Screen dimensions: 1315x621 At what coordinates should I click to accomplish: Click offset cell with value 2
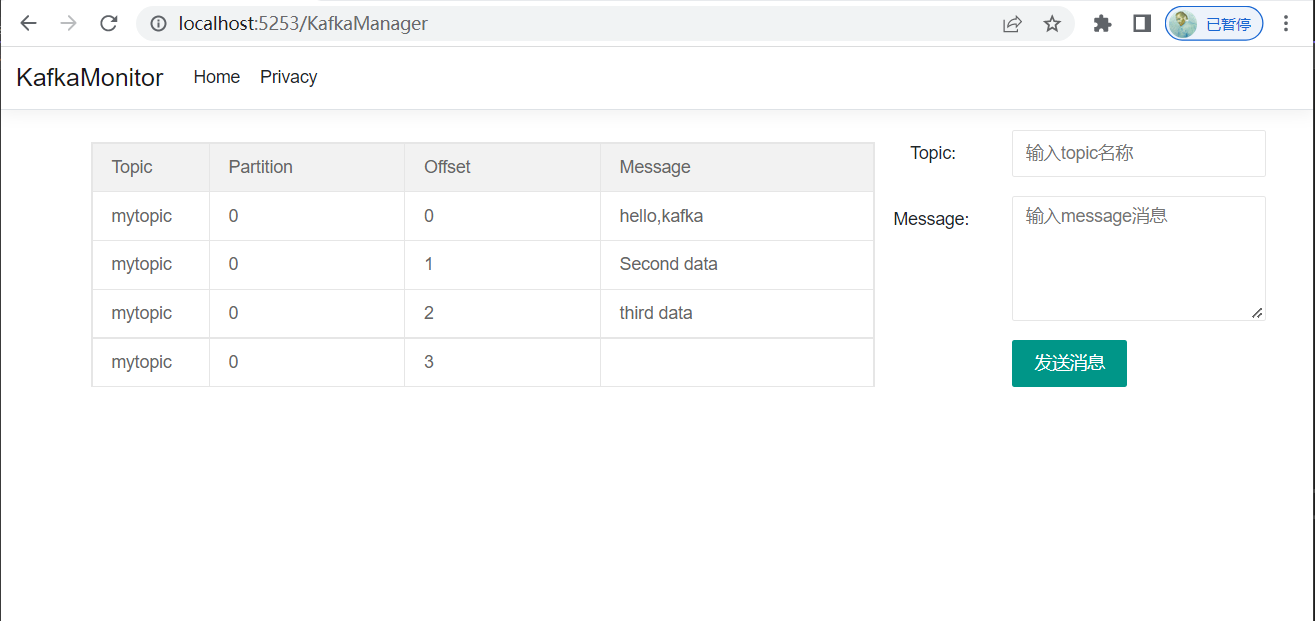(x=502, y=314)
